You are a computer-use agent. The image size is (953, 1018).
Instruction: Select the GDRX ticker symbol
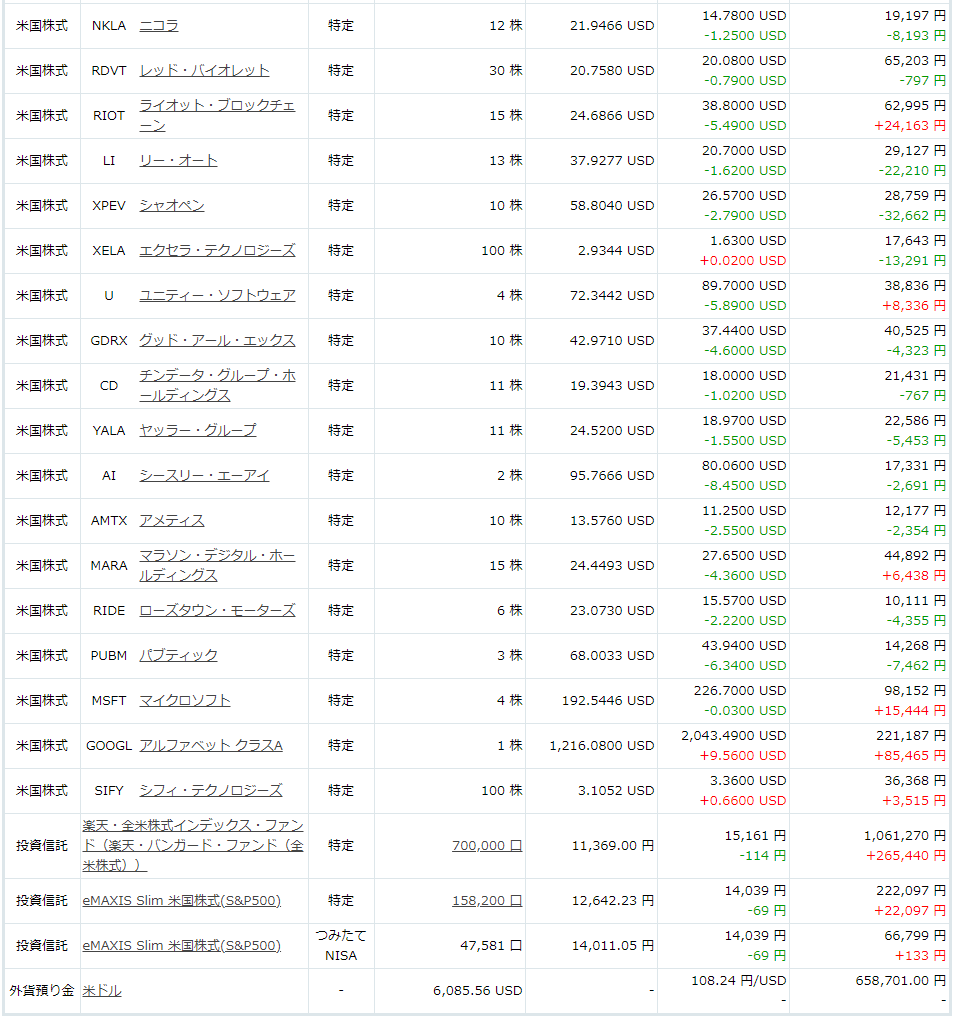click(108, 340)
